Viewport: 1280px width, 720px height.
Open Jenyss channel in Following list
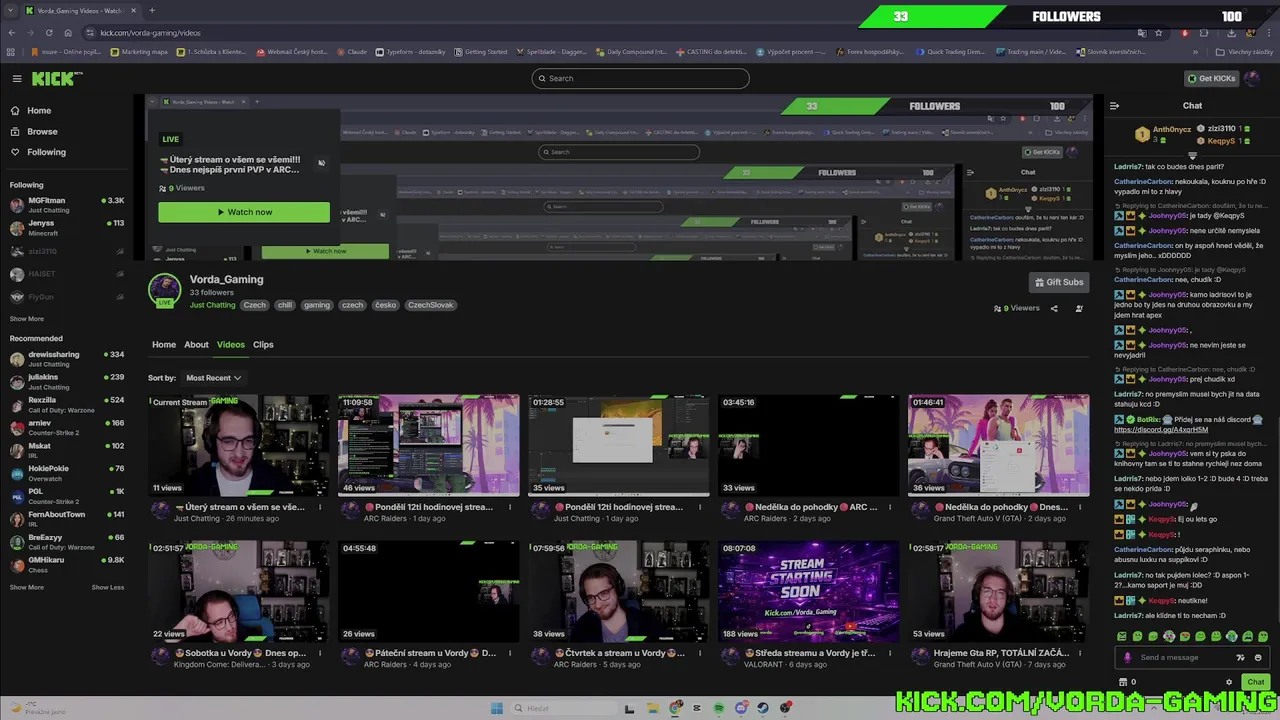[66, 228]
